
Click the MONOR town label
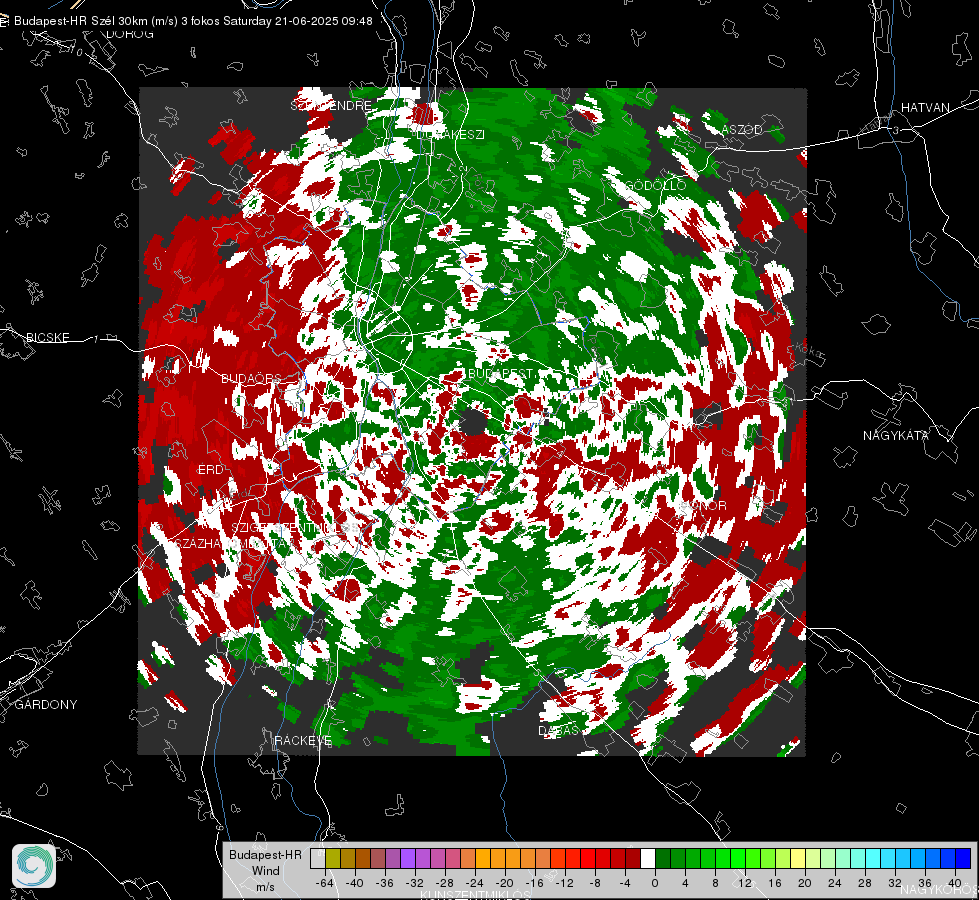[703, 506]
